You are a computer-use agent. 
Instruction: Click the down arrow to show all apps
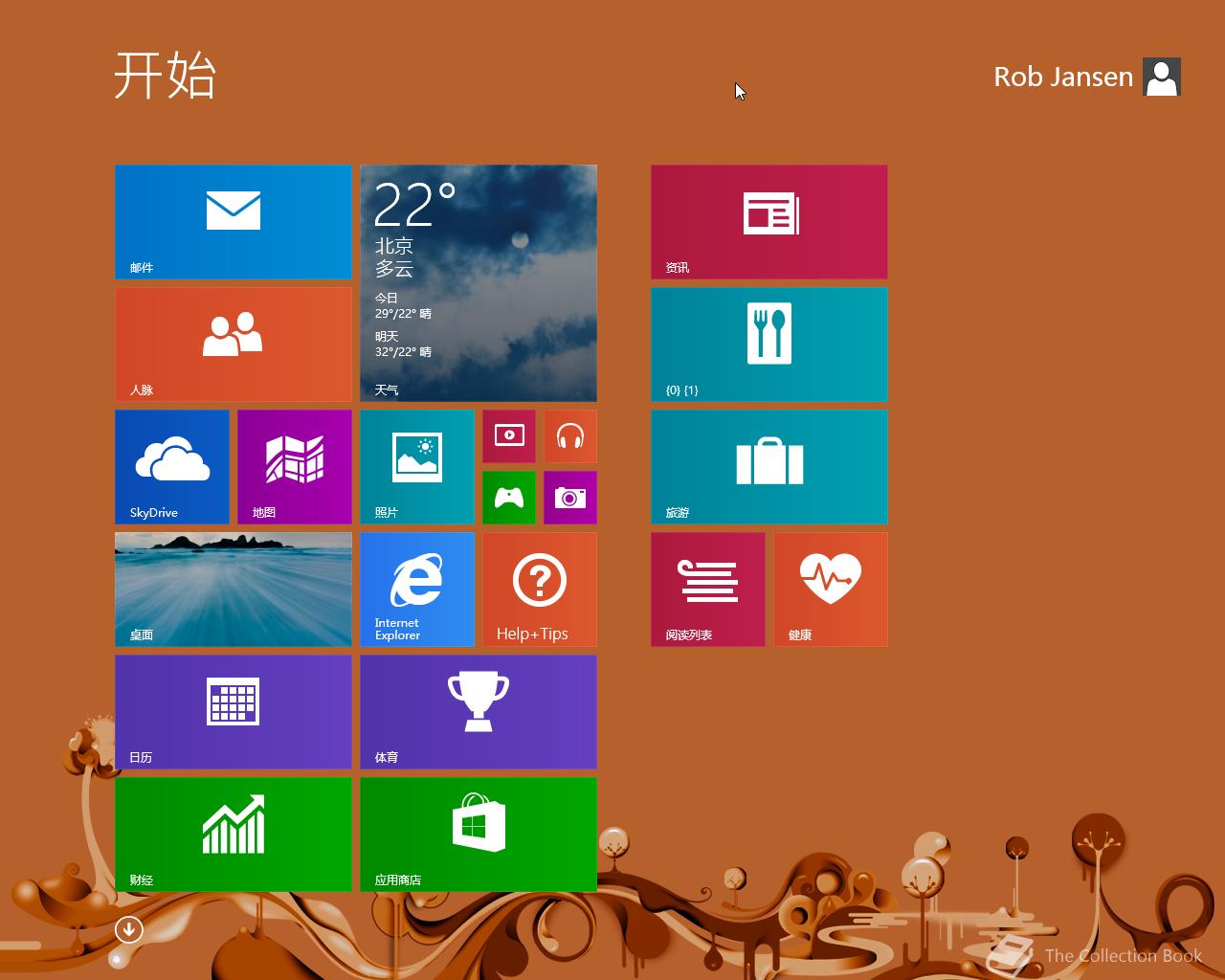(x=129, y=929)
